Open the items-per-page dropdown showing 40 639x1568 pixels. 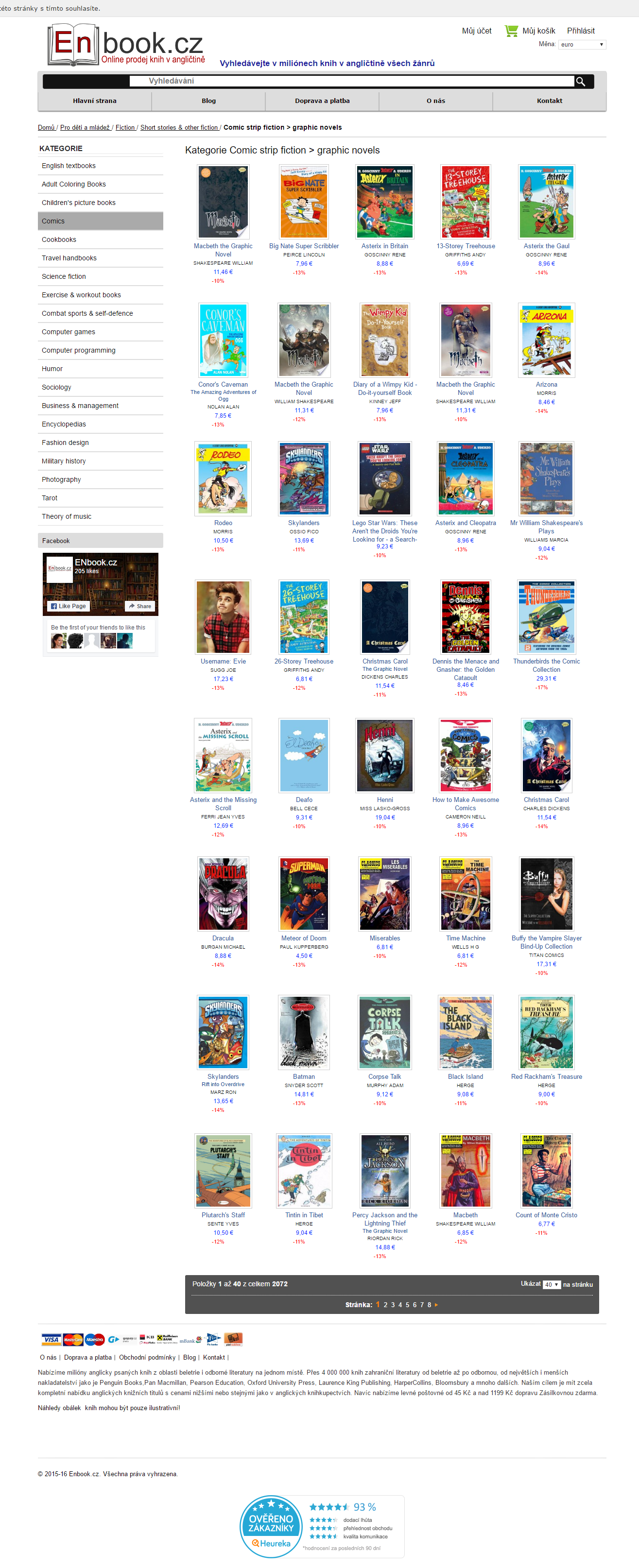pyautogui.click(x=552, y=1284)
